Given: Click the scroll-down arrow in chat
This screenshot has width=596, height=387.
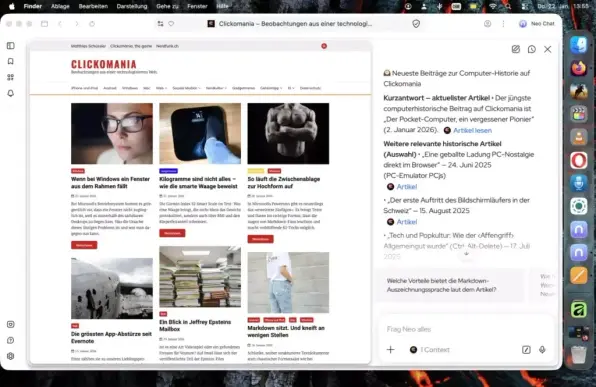Looking at the screenshot, I should (466, 253).
